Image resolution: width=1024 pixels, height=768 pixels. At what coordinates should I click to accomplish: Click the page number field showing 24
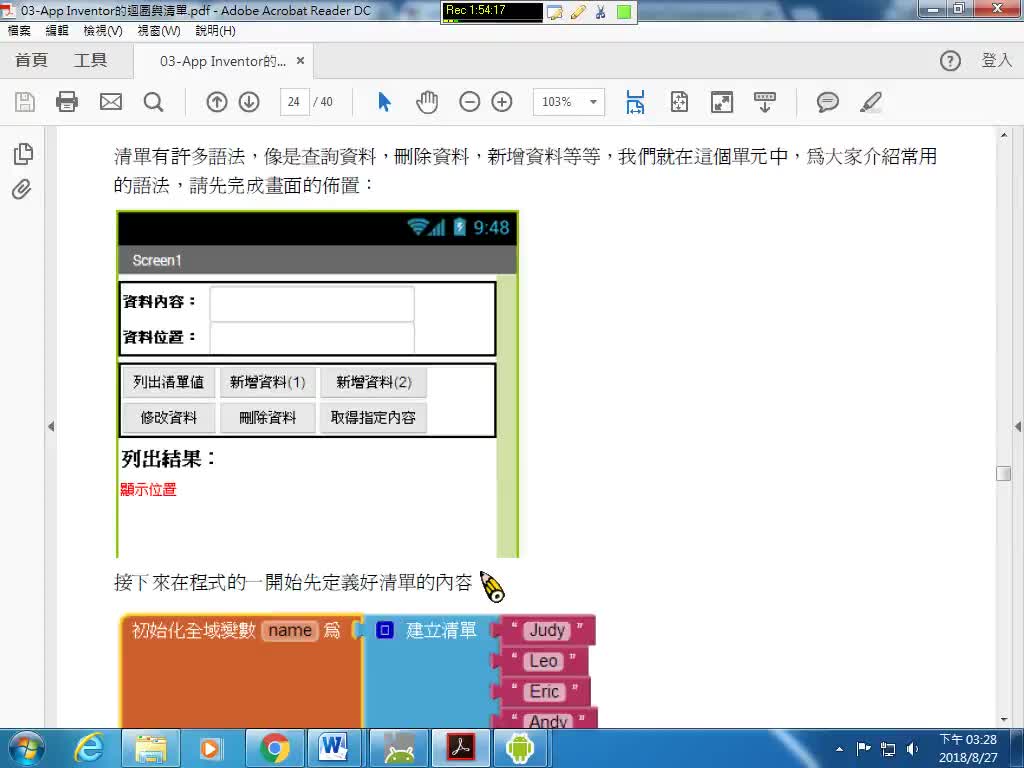point(295,102)
